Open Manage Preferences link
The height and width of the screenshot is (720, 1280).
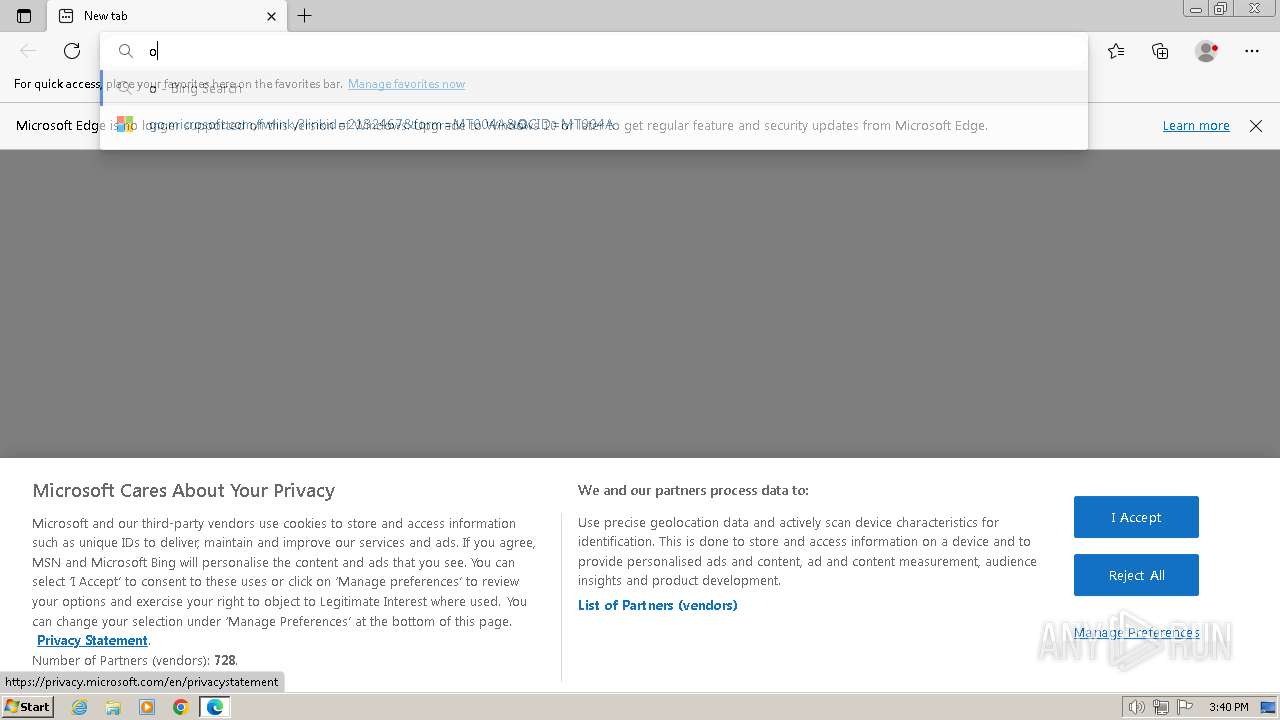click(1136, 633)
